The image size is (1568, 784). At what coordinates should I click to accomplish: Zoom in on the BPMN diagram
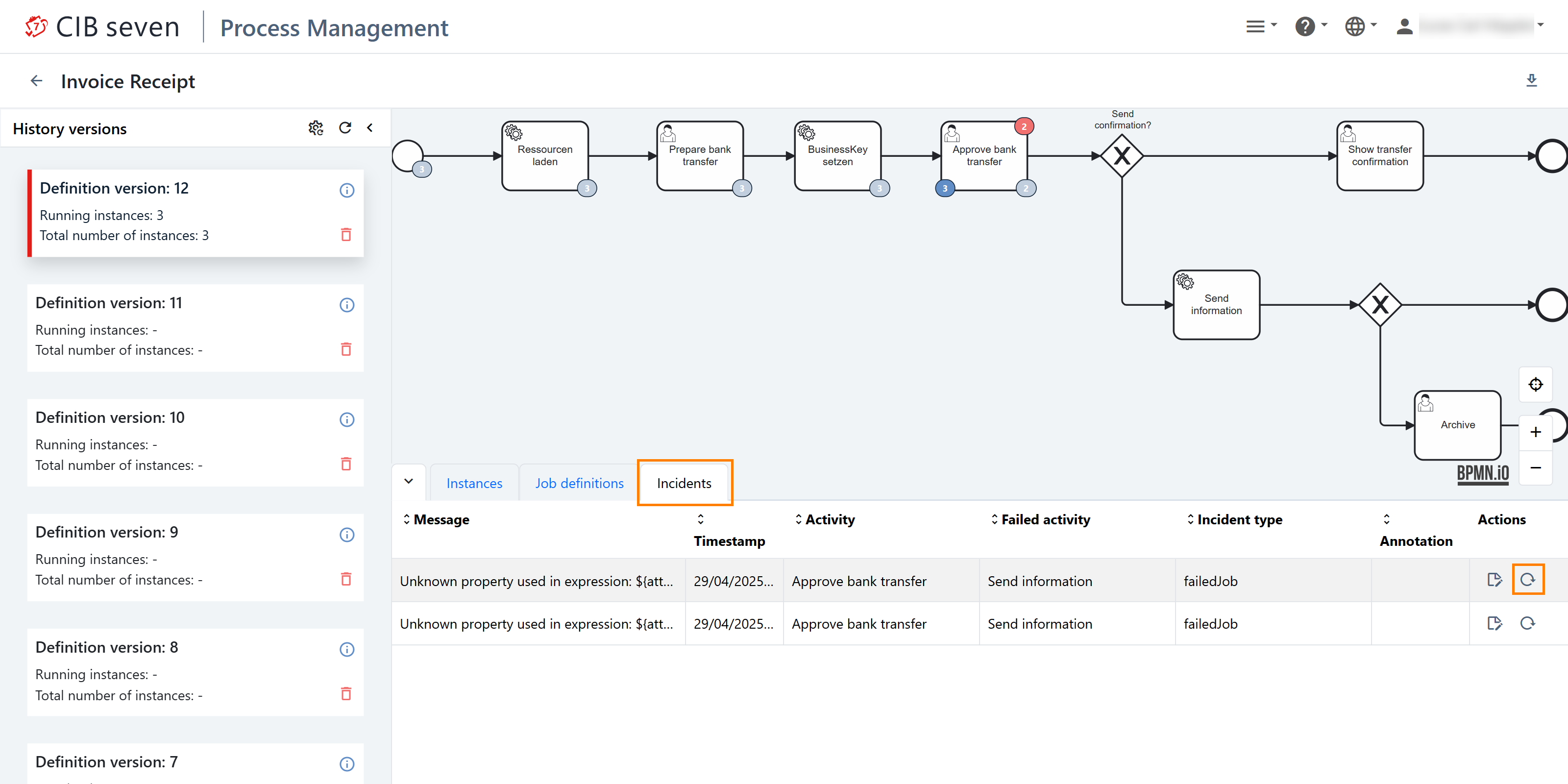click(1536, 432)
